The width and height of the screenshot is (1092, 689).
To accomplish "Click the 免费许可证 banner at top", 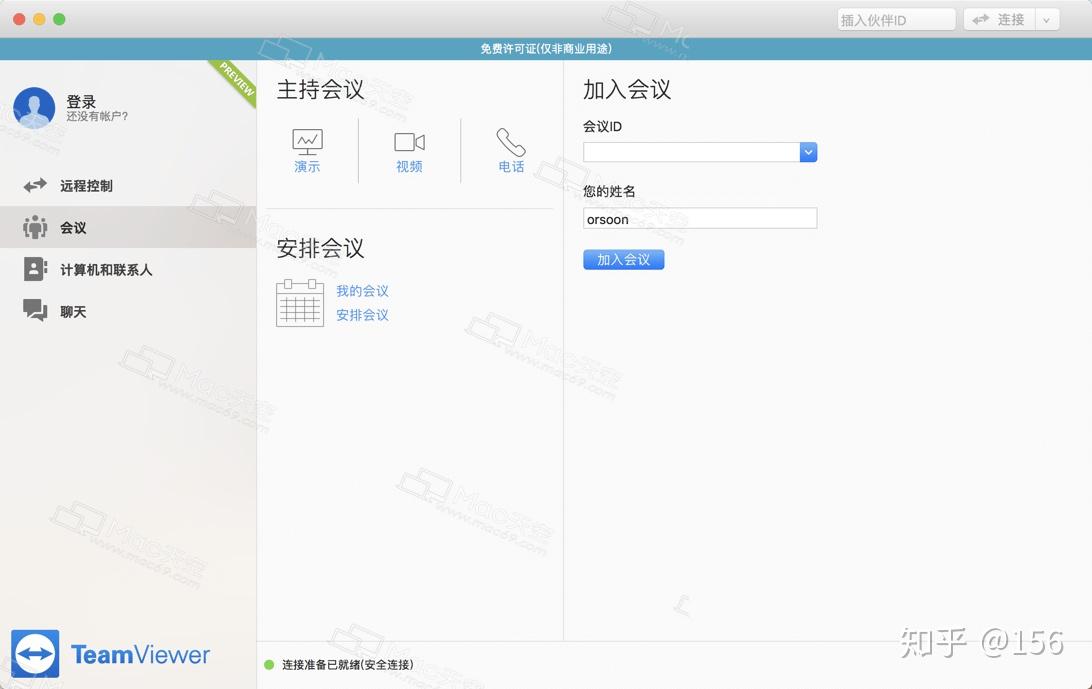I will [546, 48].
